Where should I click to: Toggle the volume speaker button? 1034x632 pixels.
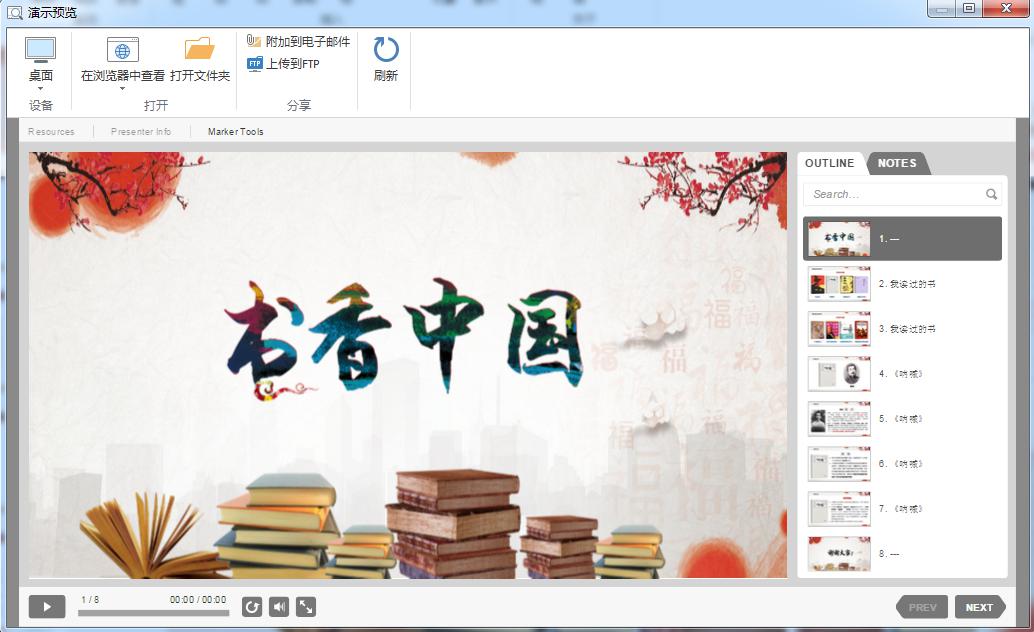279,607
